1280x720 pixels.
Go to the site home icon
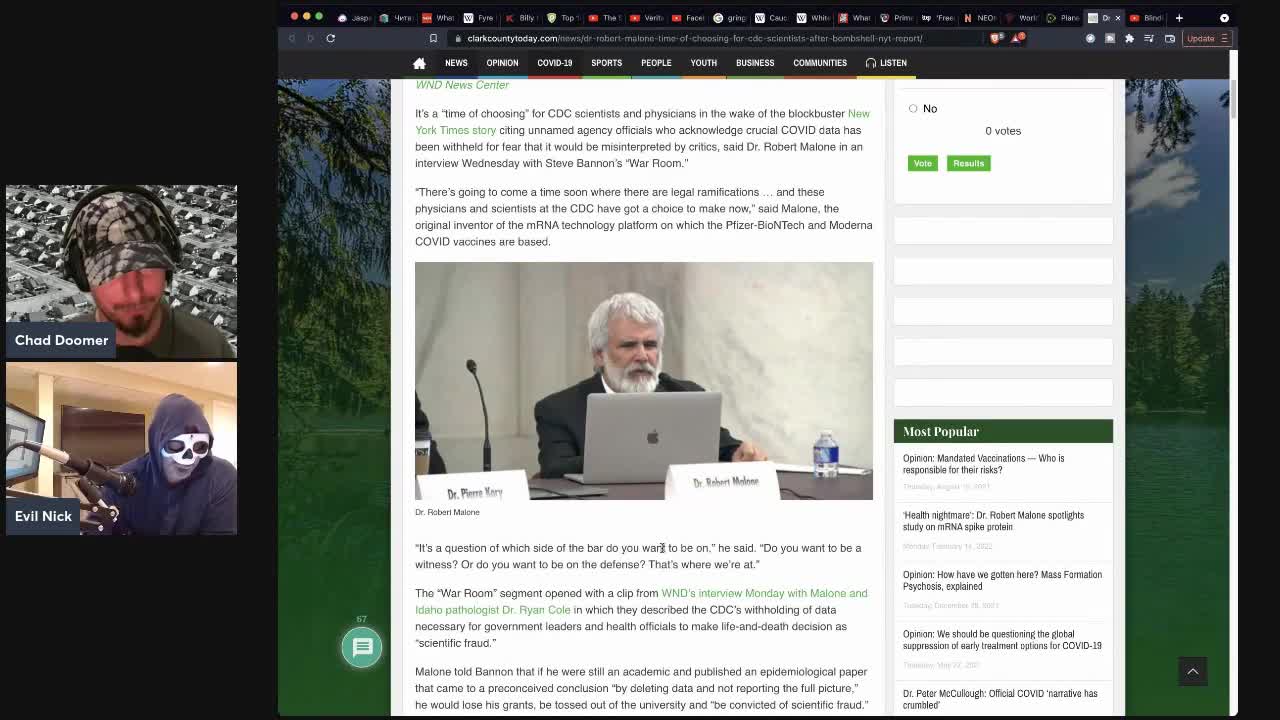[419, 63]
